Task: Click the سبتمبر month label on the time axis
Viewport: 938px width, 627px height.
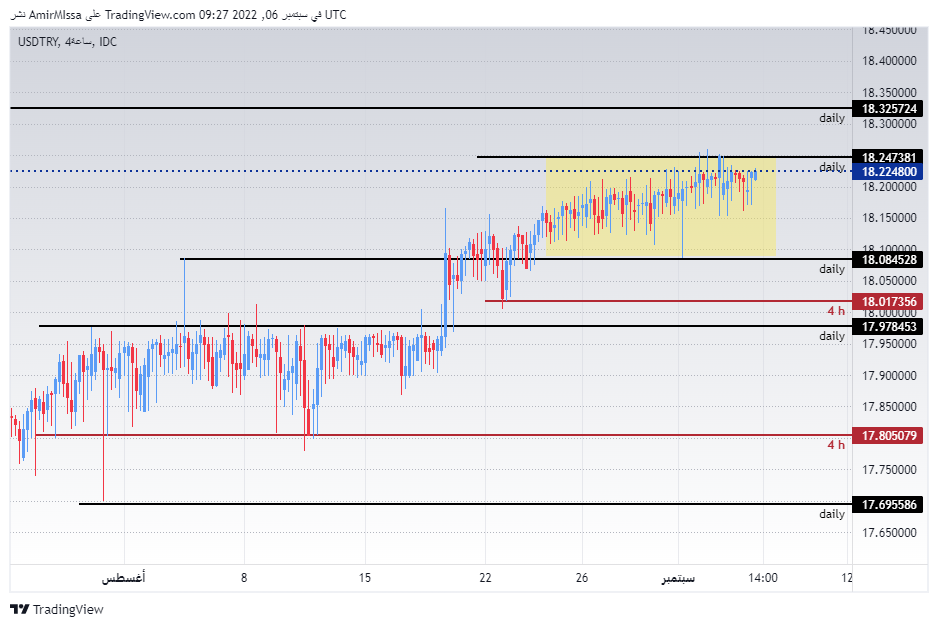Action: 678,578
